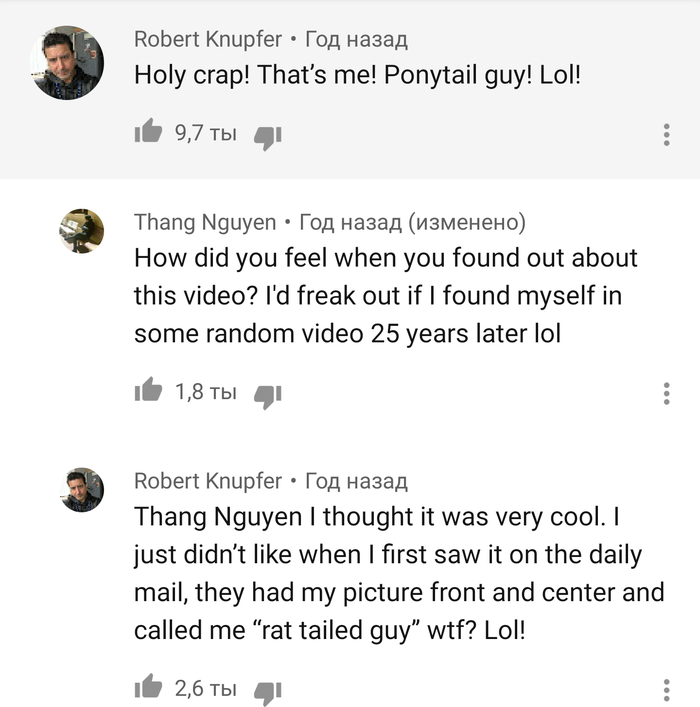Click the 2,6 тыс like count
This screenshot has width=700, height=707.
coord(205,688)
